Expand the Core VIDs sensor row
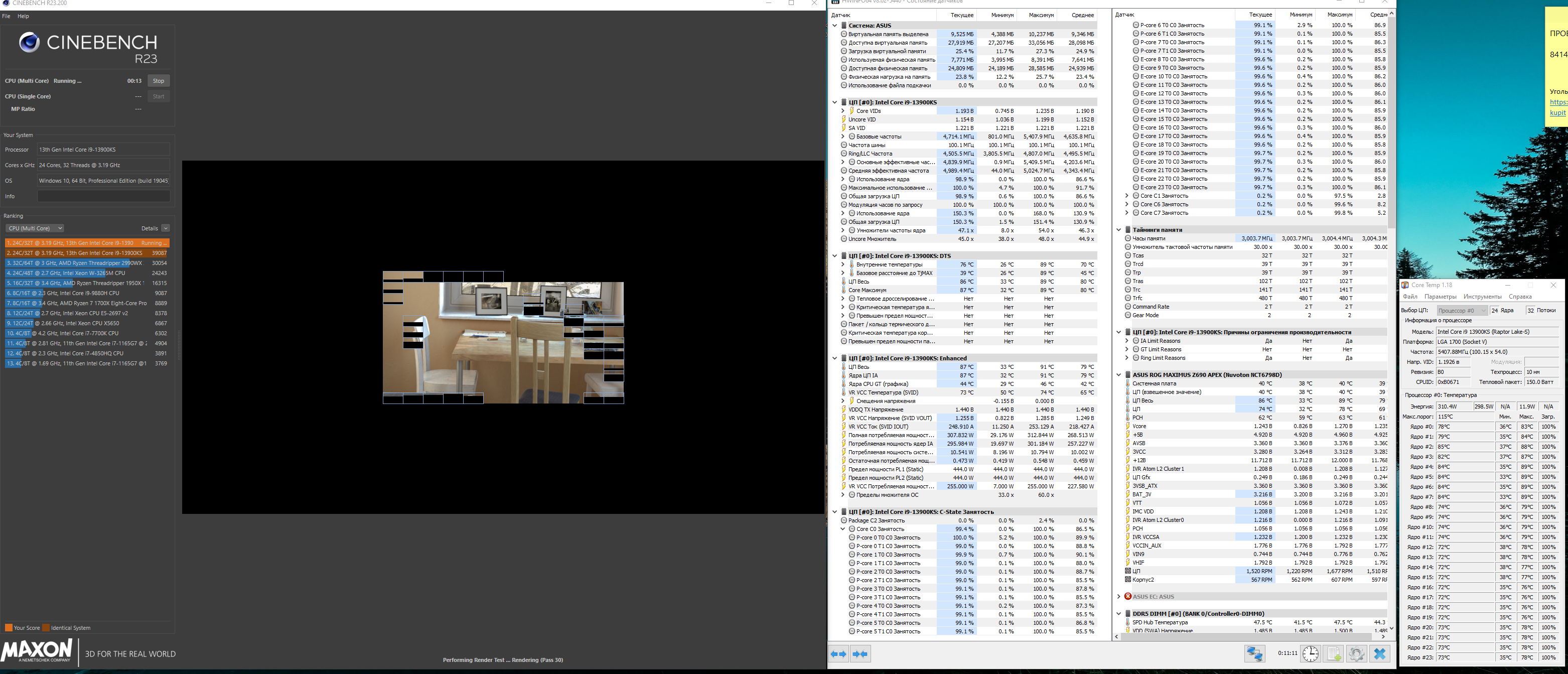This screenshot has height=674, width=1568. [x=842, y=111]
